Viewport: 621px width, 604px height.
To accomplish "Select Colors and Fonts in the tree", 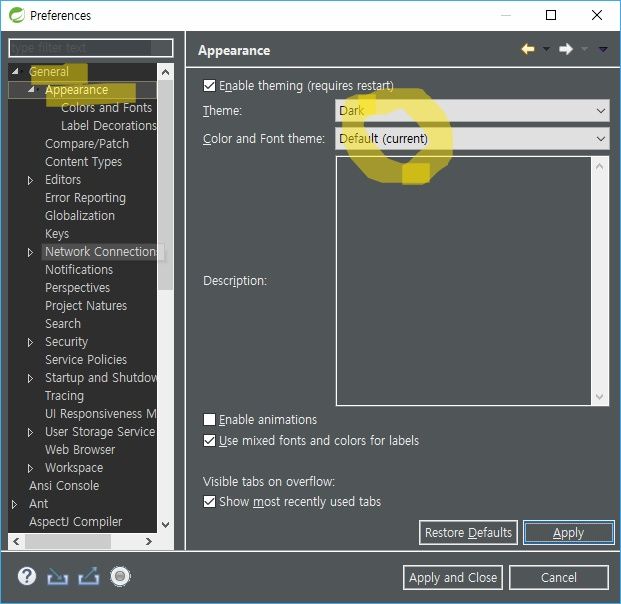I will [107, 107].
